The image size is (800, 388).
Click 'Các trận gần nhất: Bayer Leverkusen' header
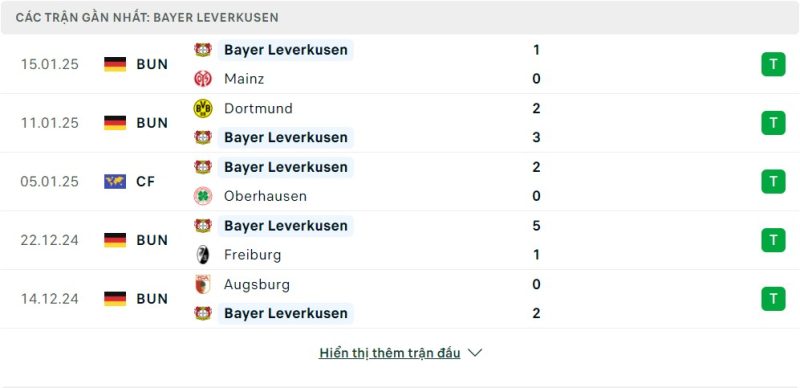coord(147,17)
